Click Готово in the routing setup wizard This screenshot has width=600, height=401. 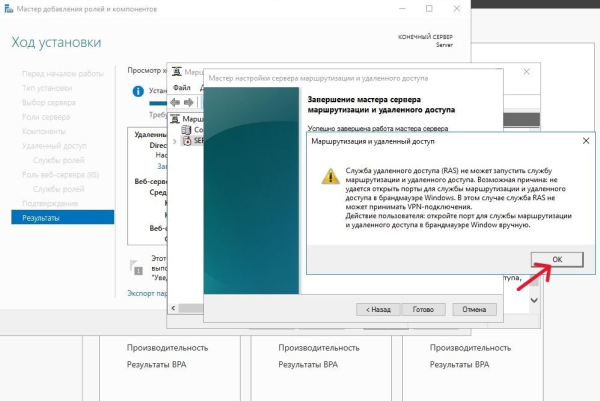click(423, 309)
